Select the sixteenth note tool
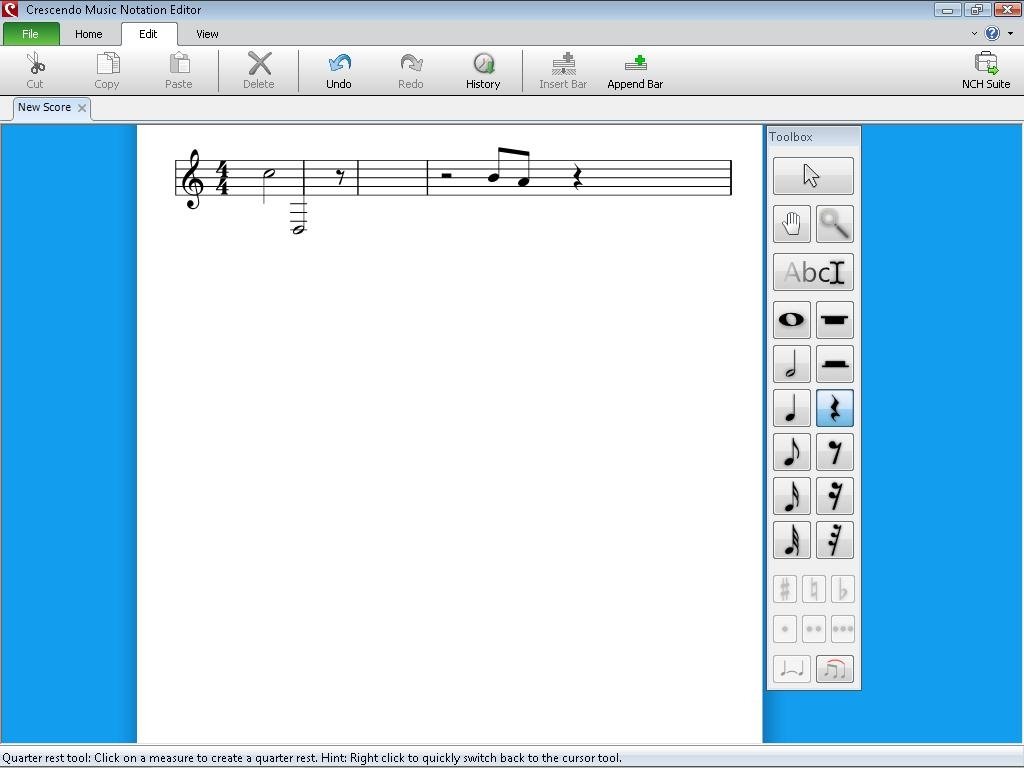Screen dimensions: 1024x768 click(792, 496)
